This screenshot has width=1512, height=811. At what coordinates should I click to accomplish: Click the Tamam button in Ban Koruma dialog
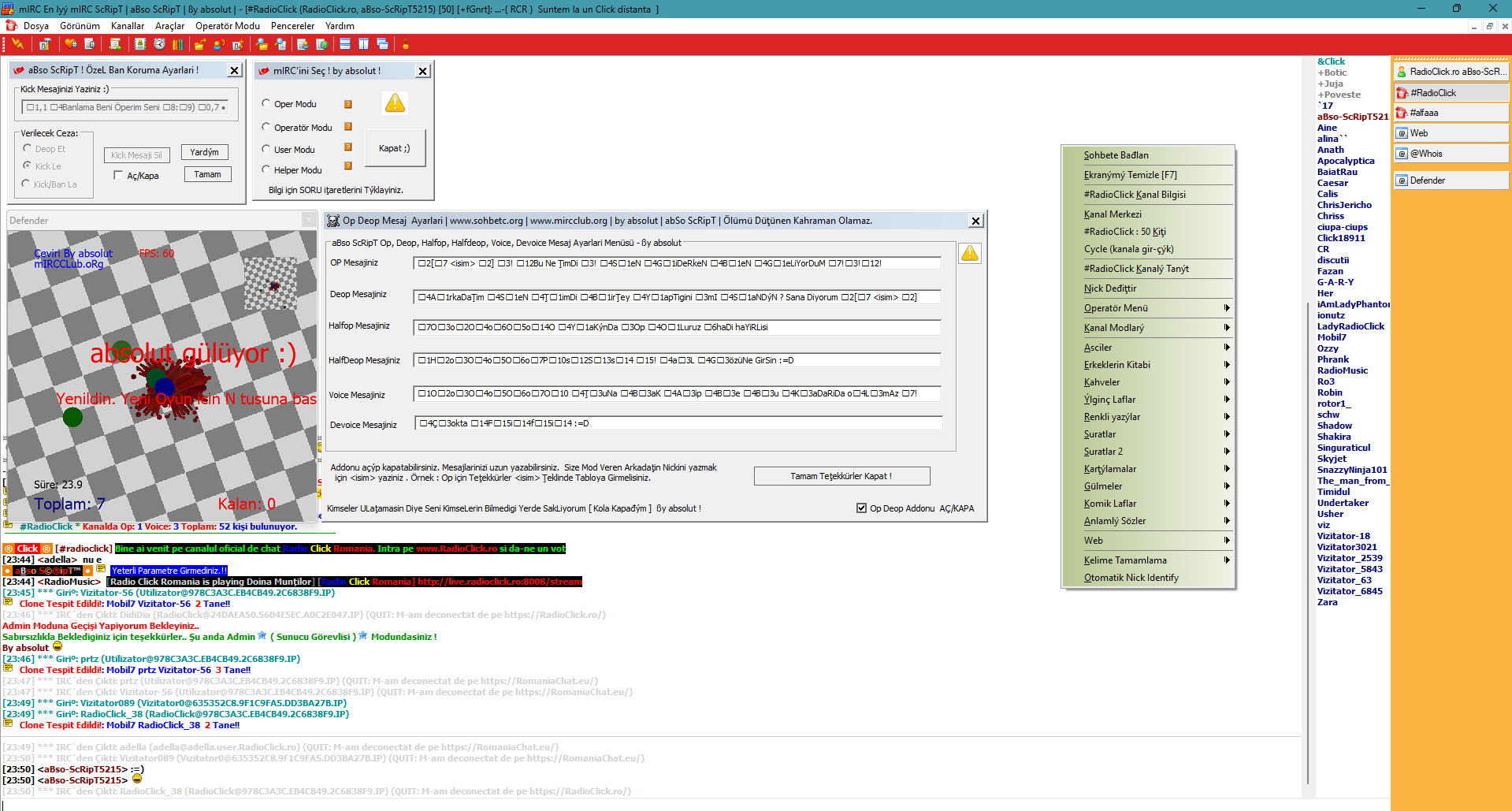coord(208,174)
